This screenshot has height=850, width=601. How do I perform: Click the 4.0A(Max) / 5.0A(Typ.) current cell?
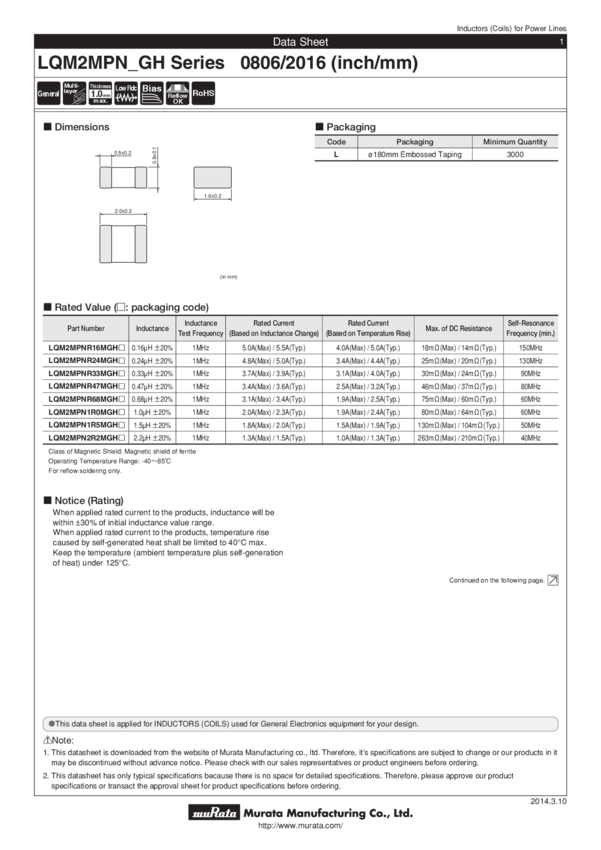[368, 348]
